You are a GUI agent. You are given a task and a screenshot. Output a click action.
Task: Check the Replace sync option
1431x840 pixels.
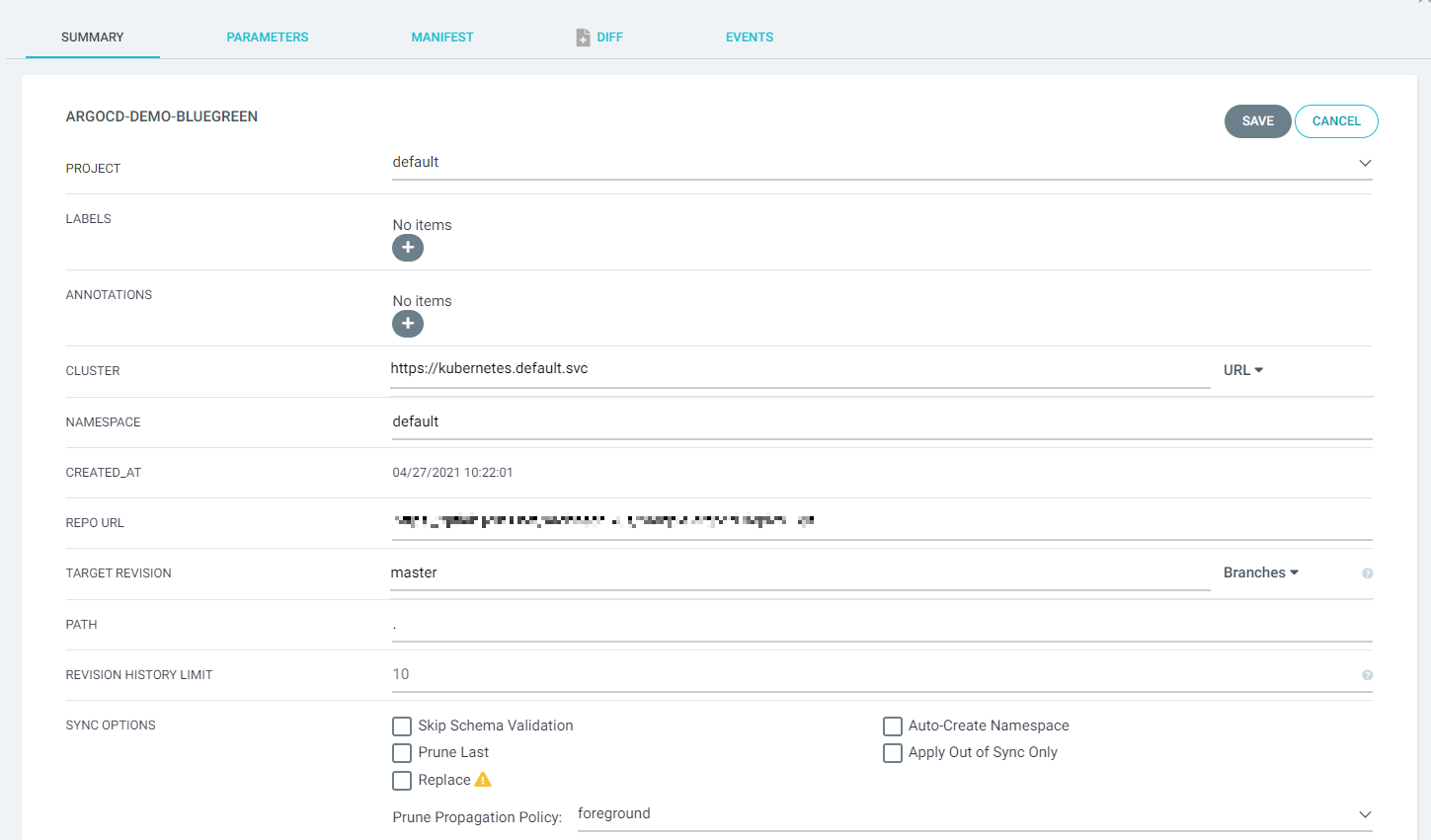(402, 781)
